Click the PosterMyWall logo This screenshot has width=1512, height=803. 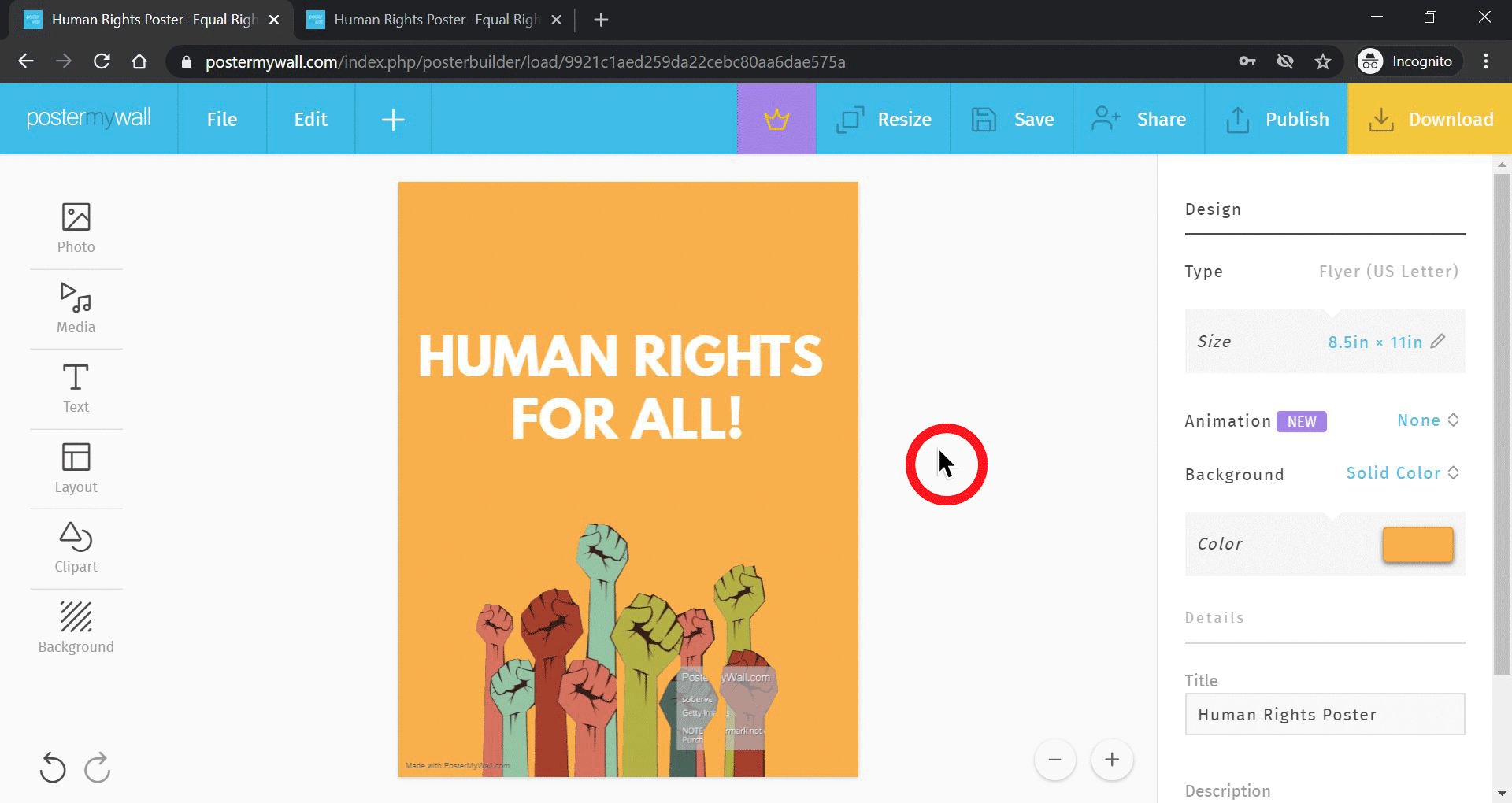click(x=88, y=118)
